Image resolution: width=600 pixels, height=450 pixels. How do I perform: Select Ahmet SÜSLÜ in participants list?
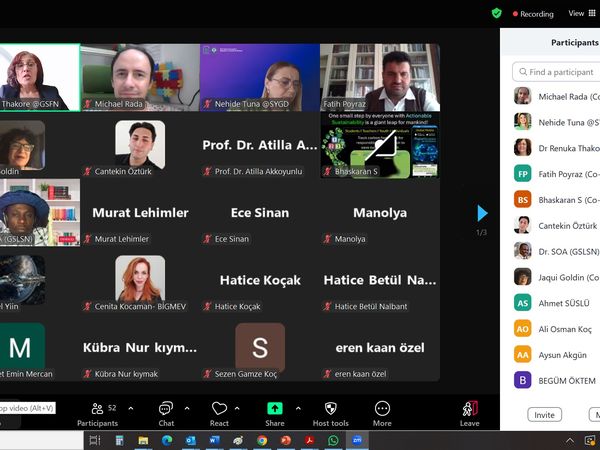[557, 303]
